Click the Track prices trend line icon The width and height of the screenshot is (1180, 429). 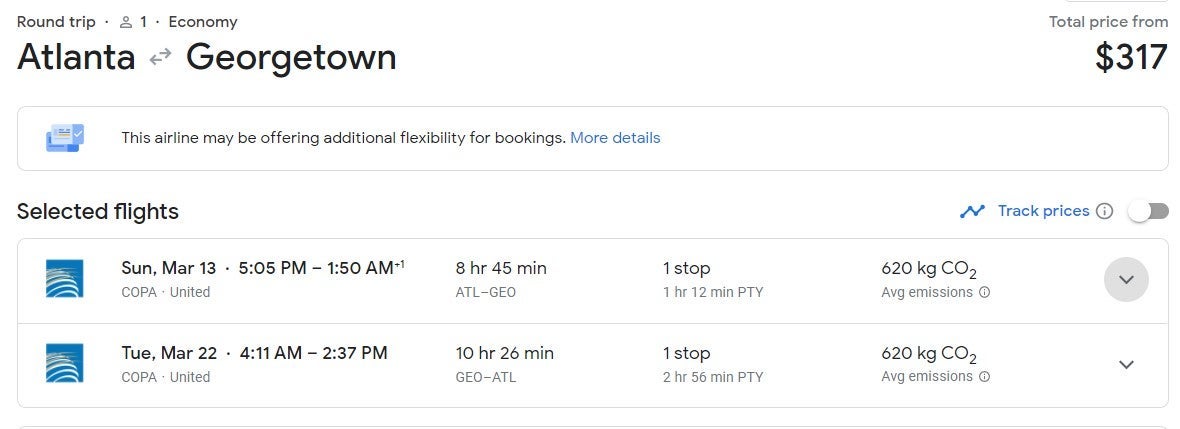pyautogui.click(x=972, y=211)
